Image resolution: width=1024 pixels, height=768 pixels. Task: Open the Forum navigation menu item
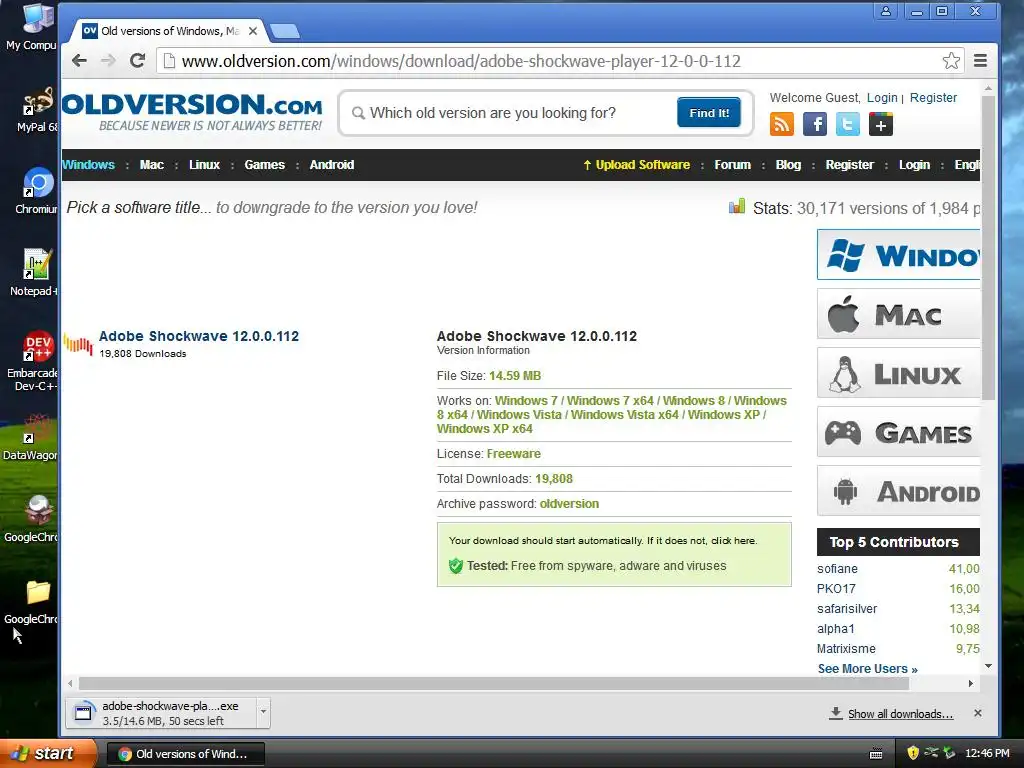tap(733, 165)
